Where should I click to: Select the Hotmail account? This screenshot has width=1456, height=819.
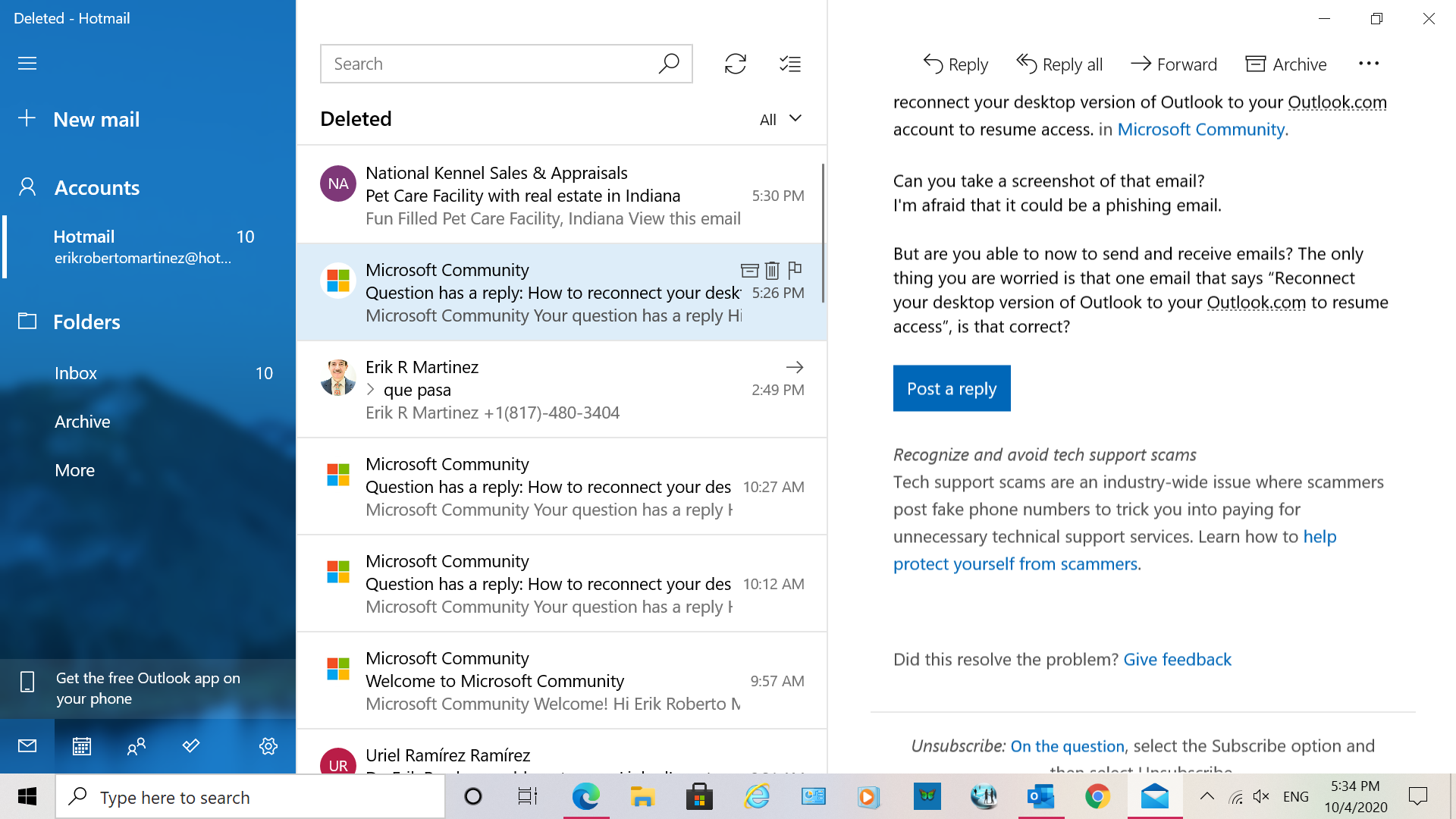148,247
